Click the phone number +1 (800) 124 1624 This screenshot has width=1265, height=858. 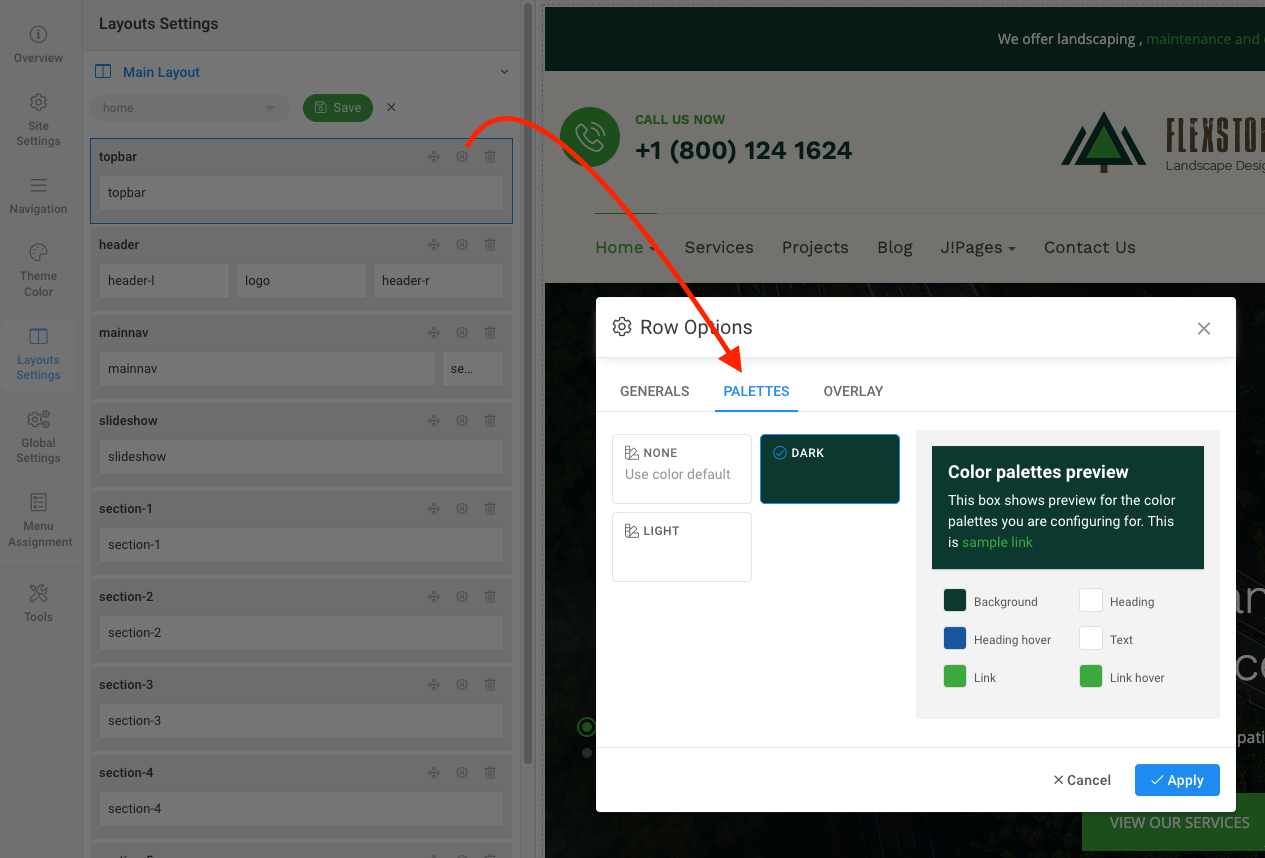(x=744, y=151)
